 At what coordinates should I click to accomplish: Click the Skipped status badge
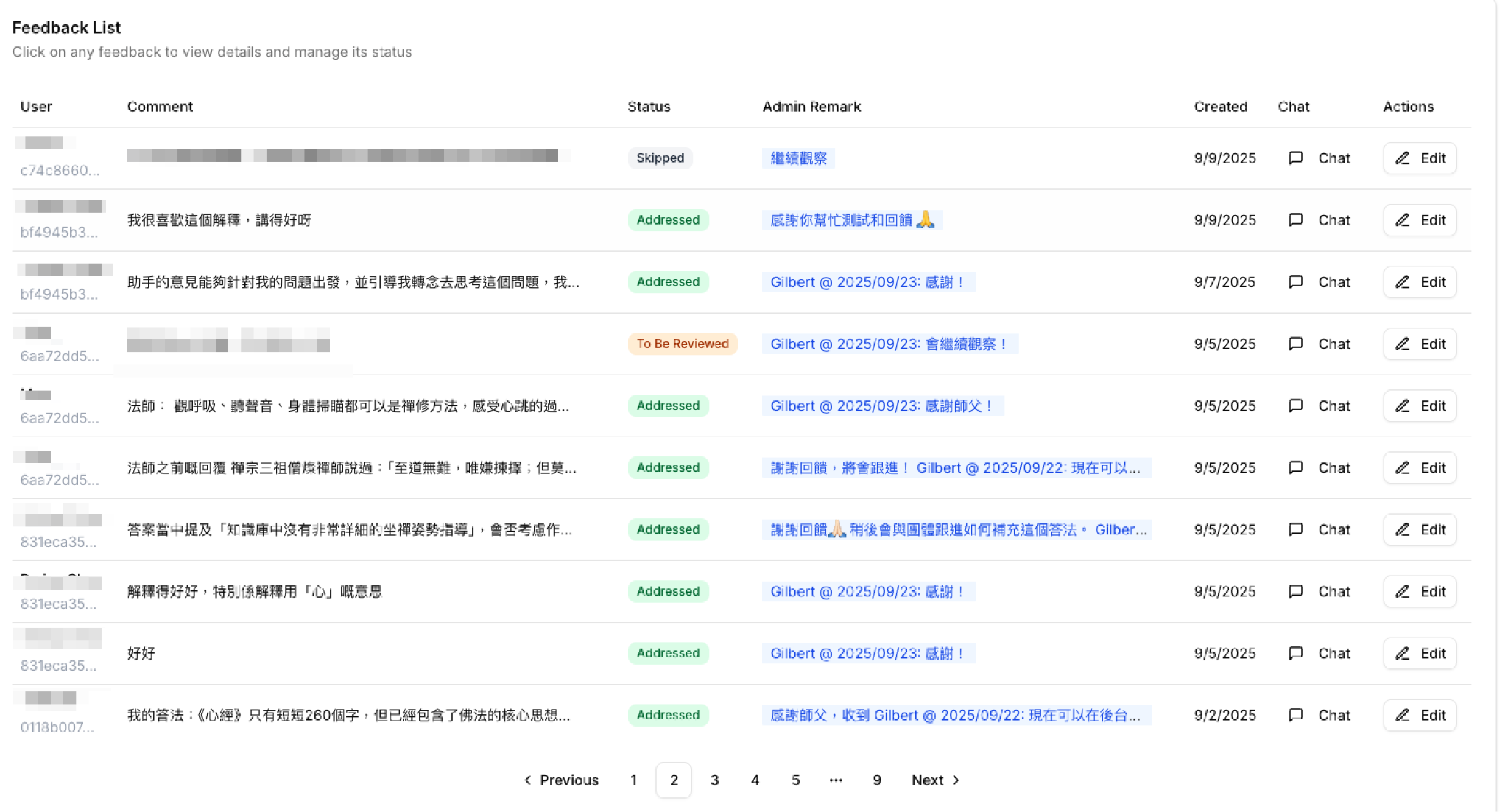(x=660, y=158)
